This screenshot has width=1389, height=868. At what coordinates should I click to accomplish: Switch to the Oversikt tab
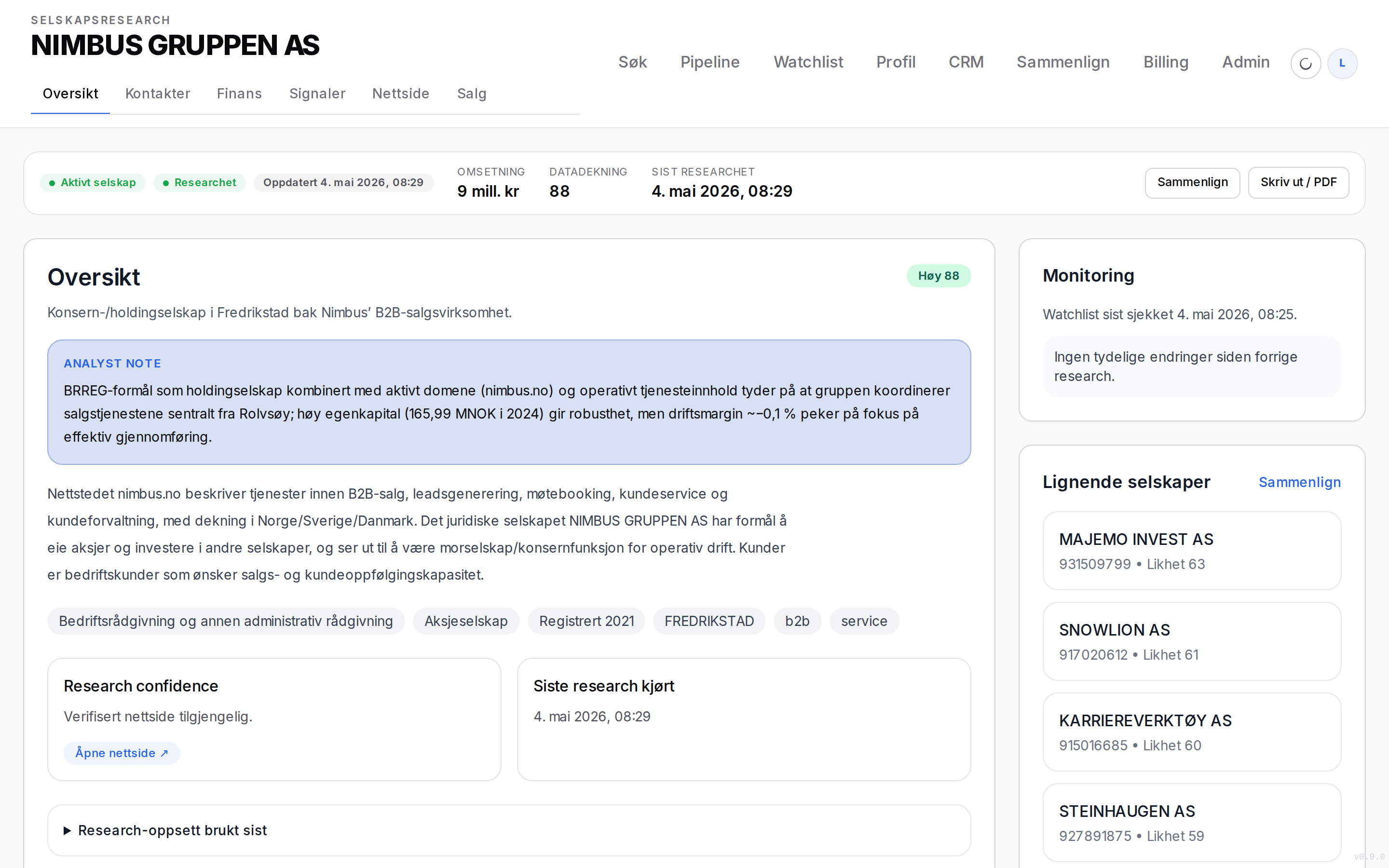(x=70, y=94)
